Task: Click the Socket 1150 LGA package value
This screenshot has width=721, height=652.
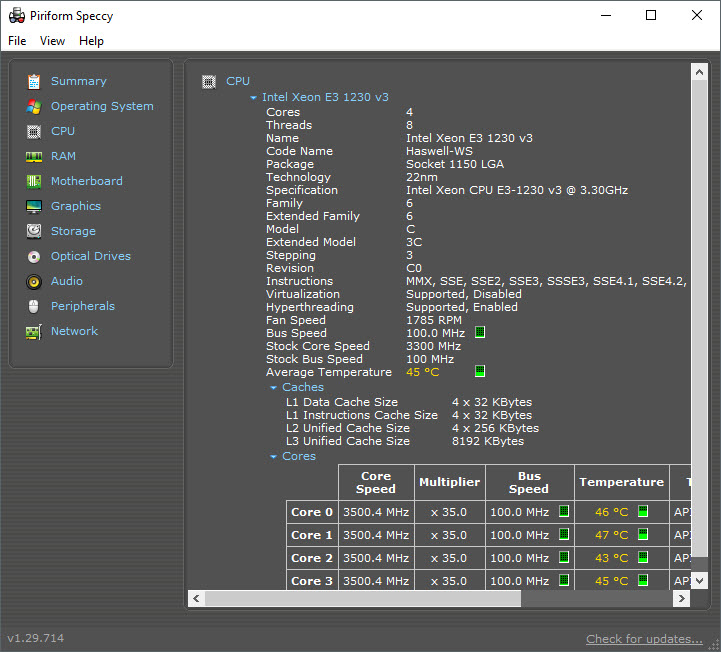Action: [455, 164]
